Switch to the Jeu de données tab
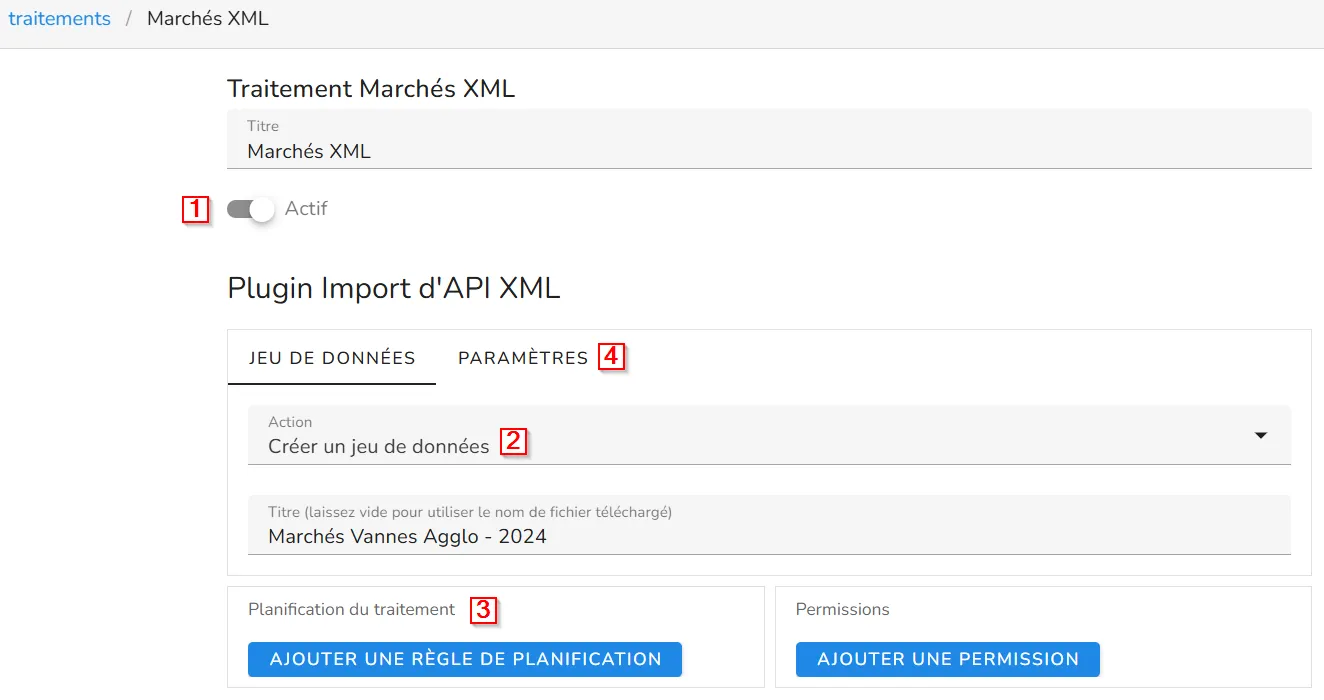The height and width of the screenshot is (700, 1324). pyautogui.click(x=332, y=358)
